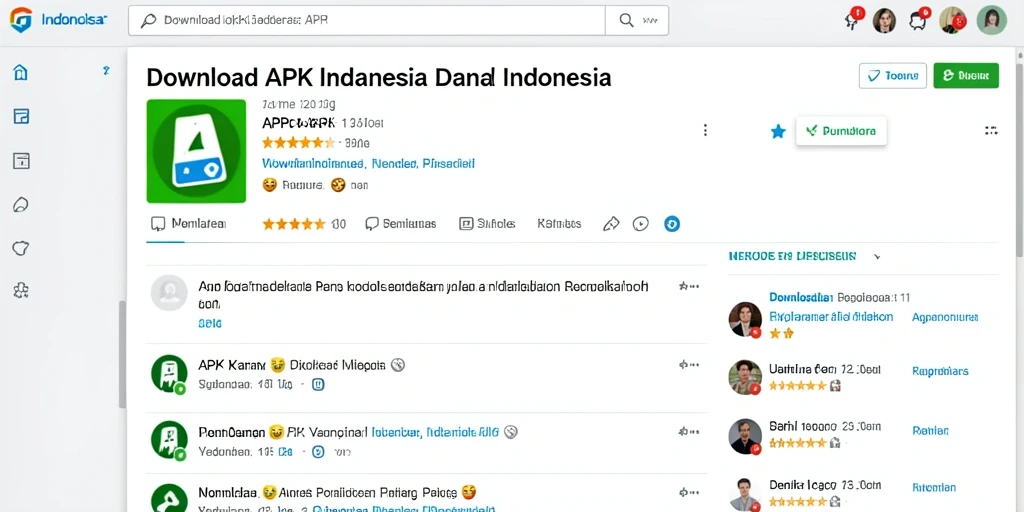The width and height of the screenshot is (1024, 512).
Task: Open the puzzle-piece sidebar icon
Action: coord(21,290)
